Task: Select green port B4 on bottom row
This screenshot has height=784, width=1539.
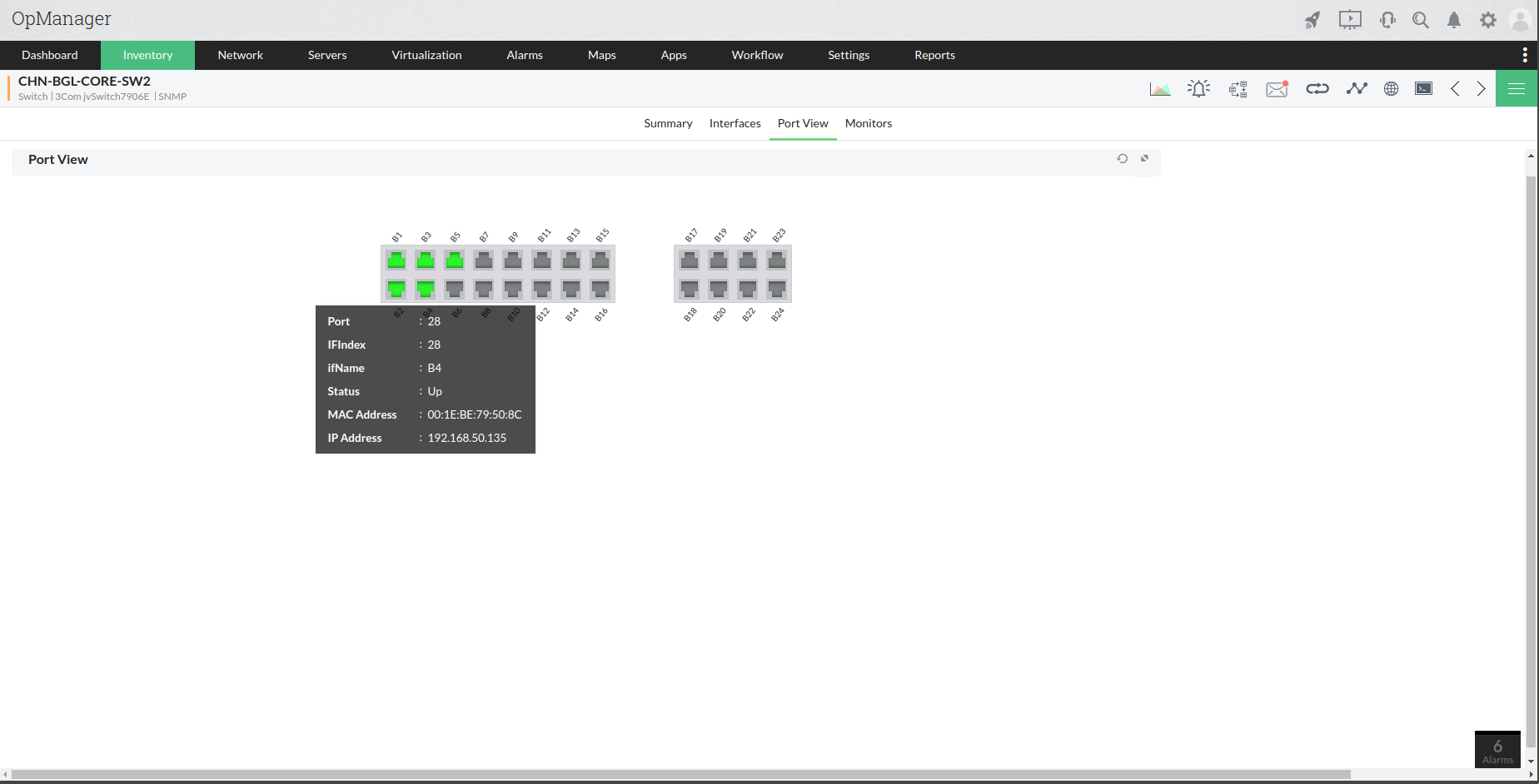Action: coord(426,289)
